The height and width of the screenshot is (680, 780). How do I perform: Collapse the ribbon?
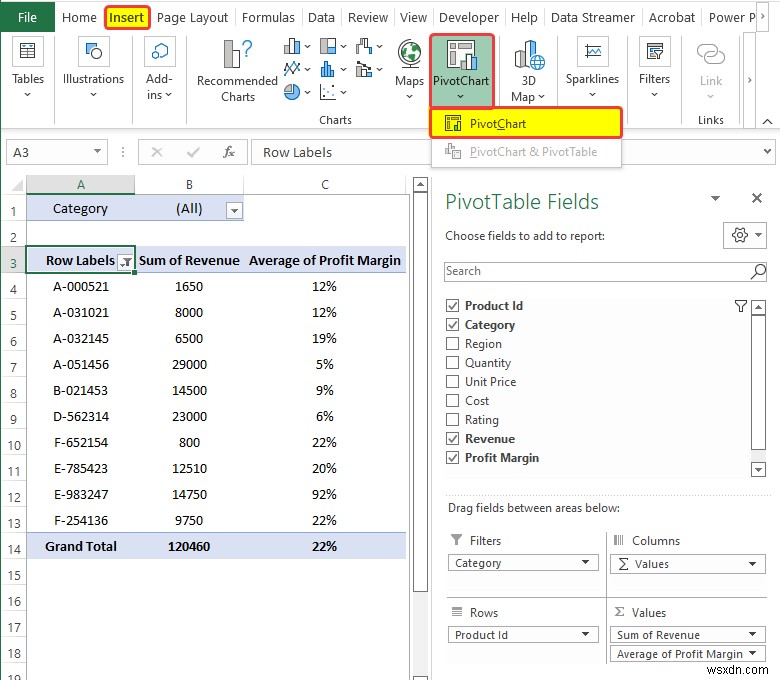tap(768, 121)
